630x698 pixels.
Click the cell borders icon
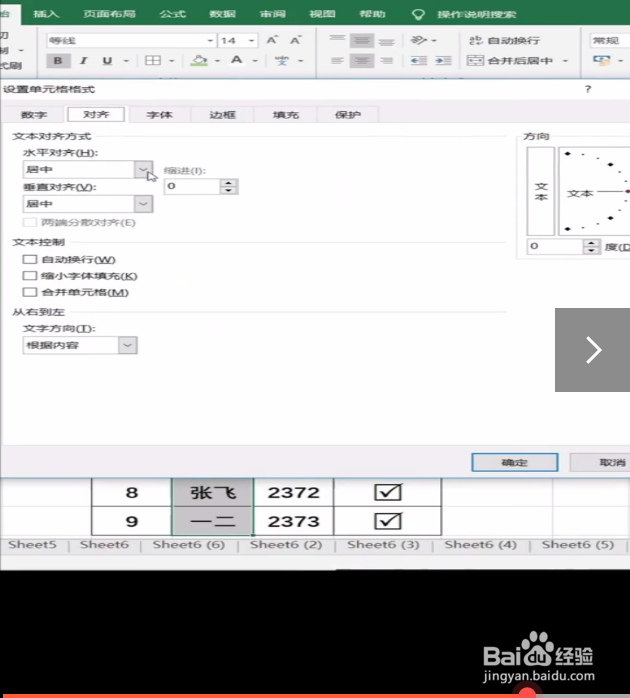(x=153, y=61)
